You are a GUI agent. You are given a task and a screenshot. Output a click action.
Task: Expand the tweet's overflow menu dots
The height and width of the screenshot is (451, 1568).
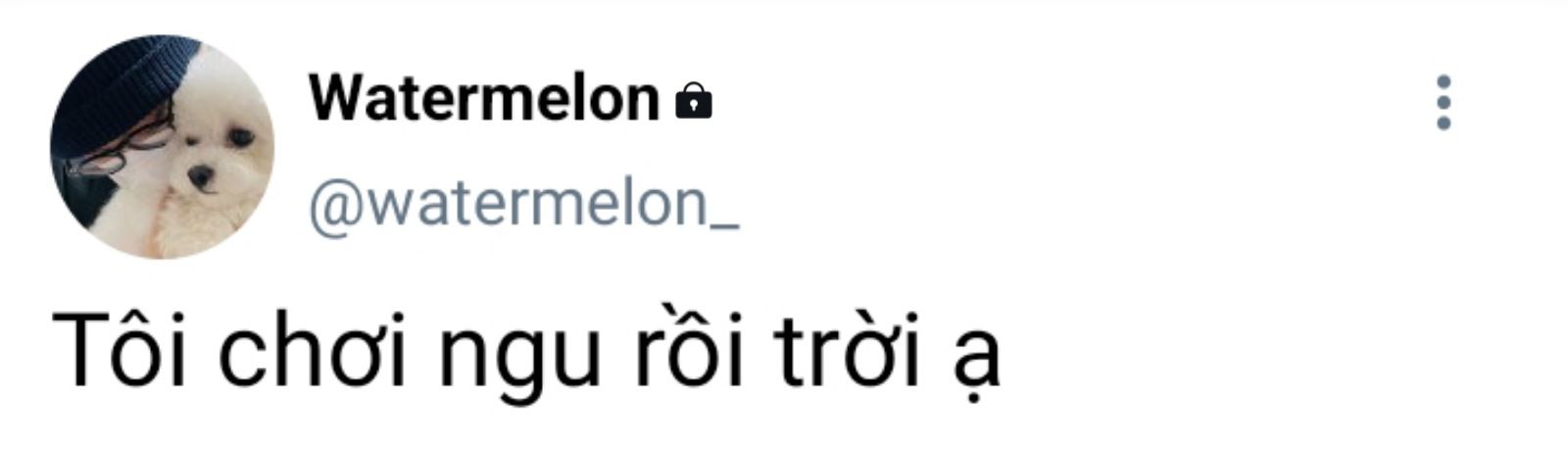1443,102
